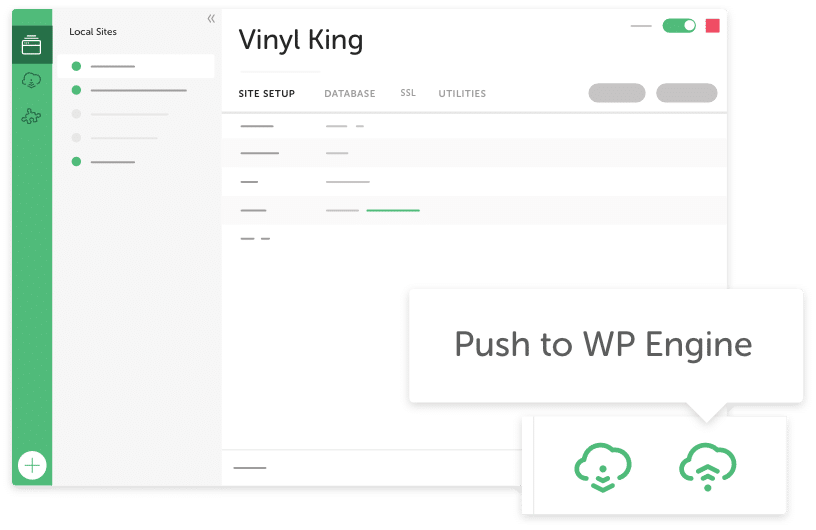
Task: Open the Database tab
Action: [350, 94]
